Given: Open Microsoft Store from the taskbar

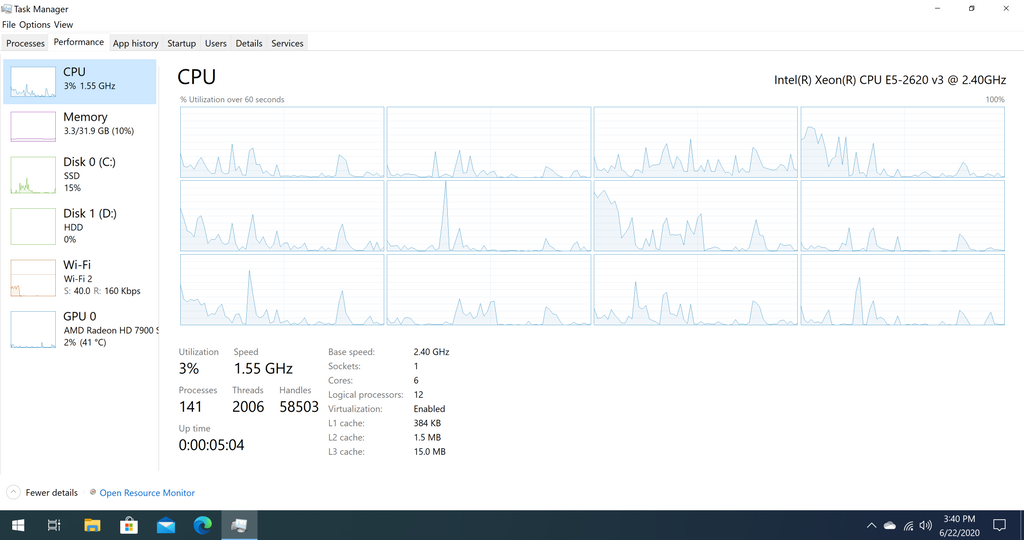Looking at the screenshot, I should pos(129,525).
